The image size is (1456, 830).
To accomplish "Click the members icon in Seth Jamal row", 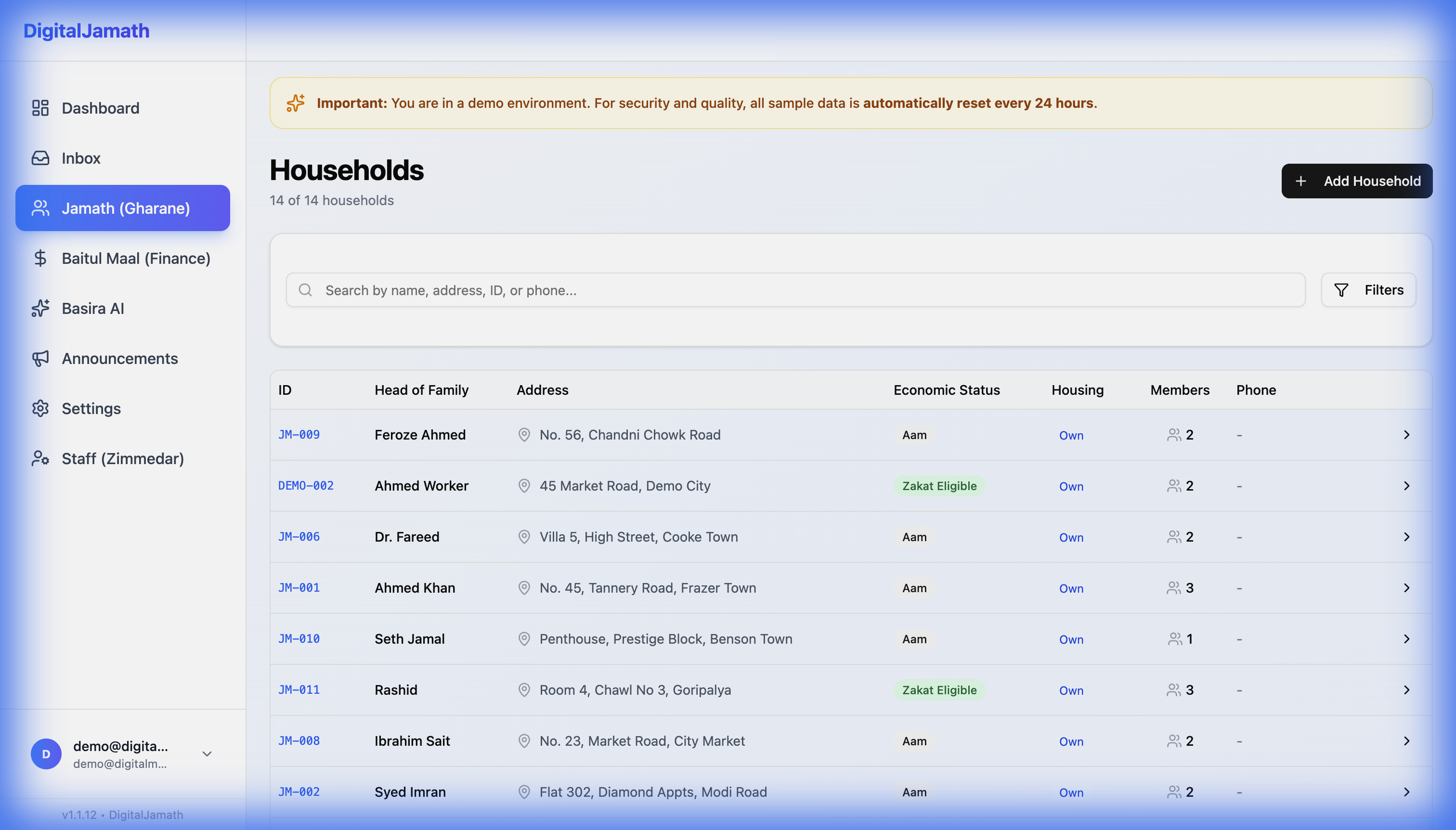I will click(x=1174, y=639).
